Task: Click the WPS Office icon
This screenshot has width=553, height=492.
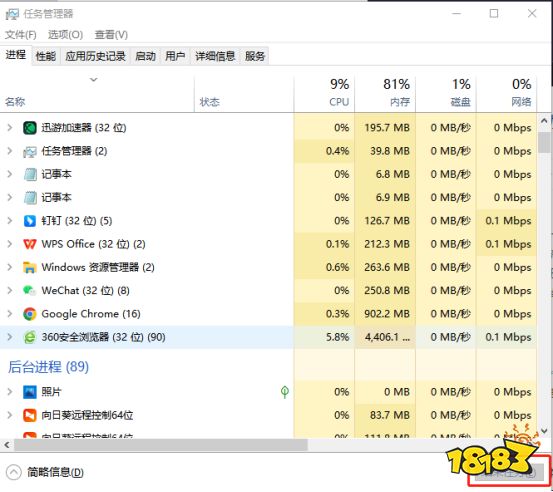Action: (x=30, y=244)
